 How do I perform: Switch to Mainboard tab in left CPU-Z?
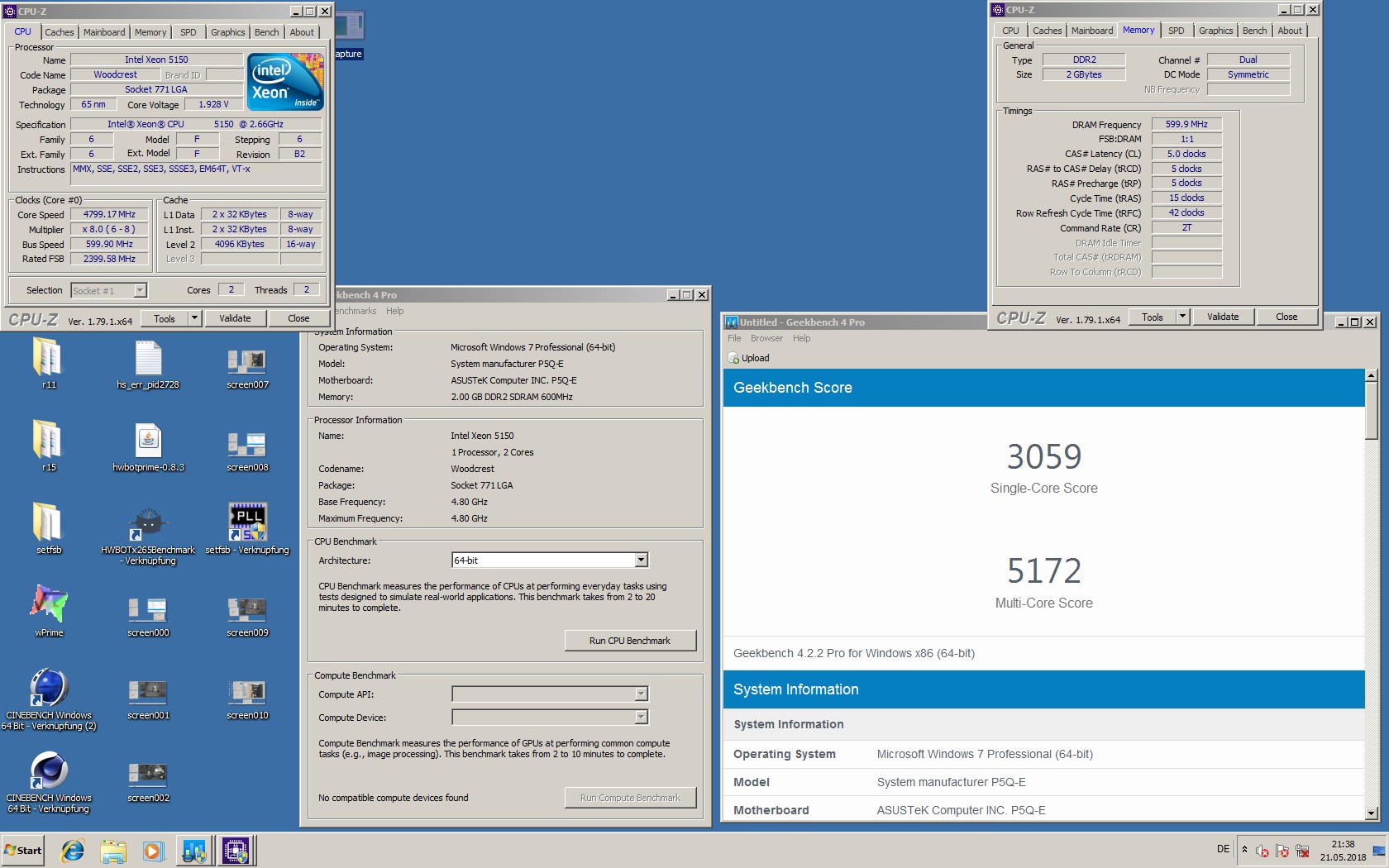tap(104, 32)
